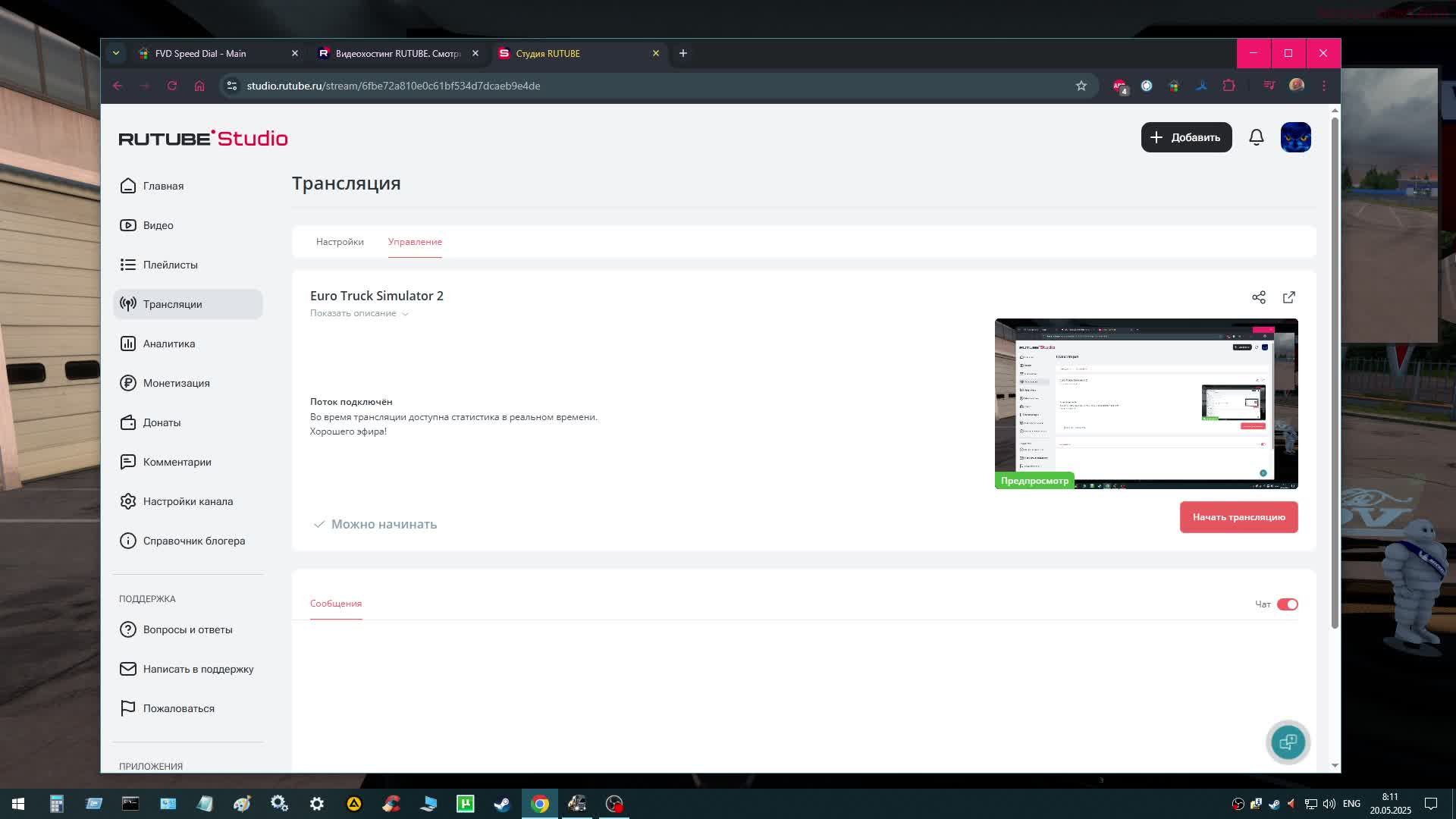Open notifications bell
Image resolution: width=1456 pixels, height=819 pixels.
1257,137
